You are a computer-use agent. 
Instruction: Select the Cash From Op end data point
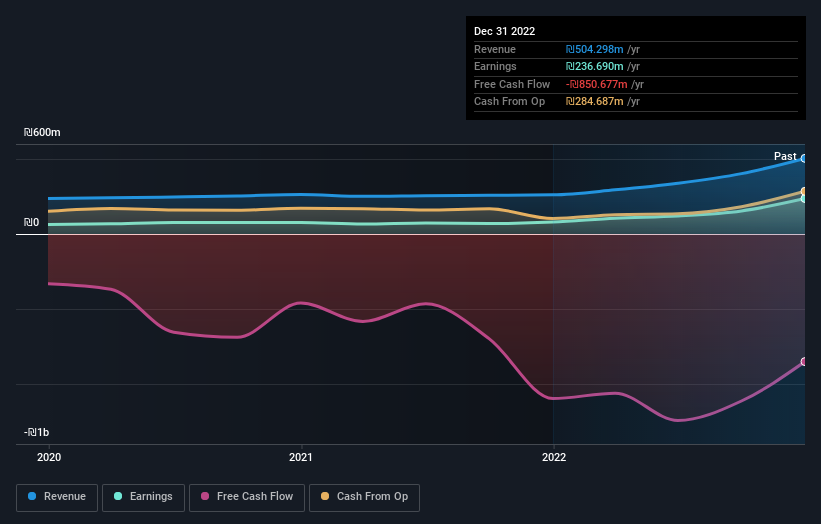click(x=804, y=191)
